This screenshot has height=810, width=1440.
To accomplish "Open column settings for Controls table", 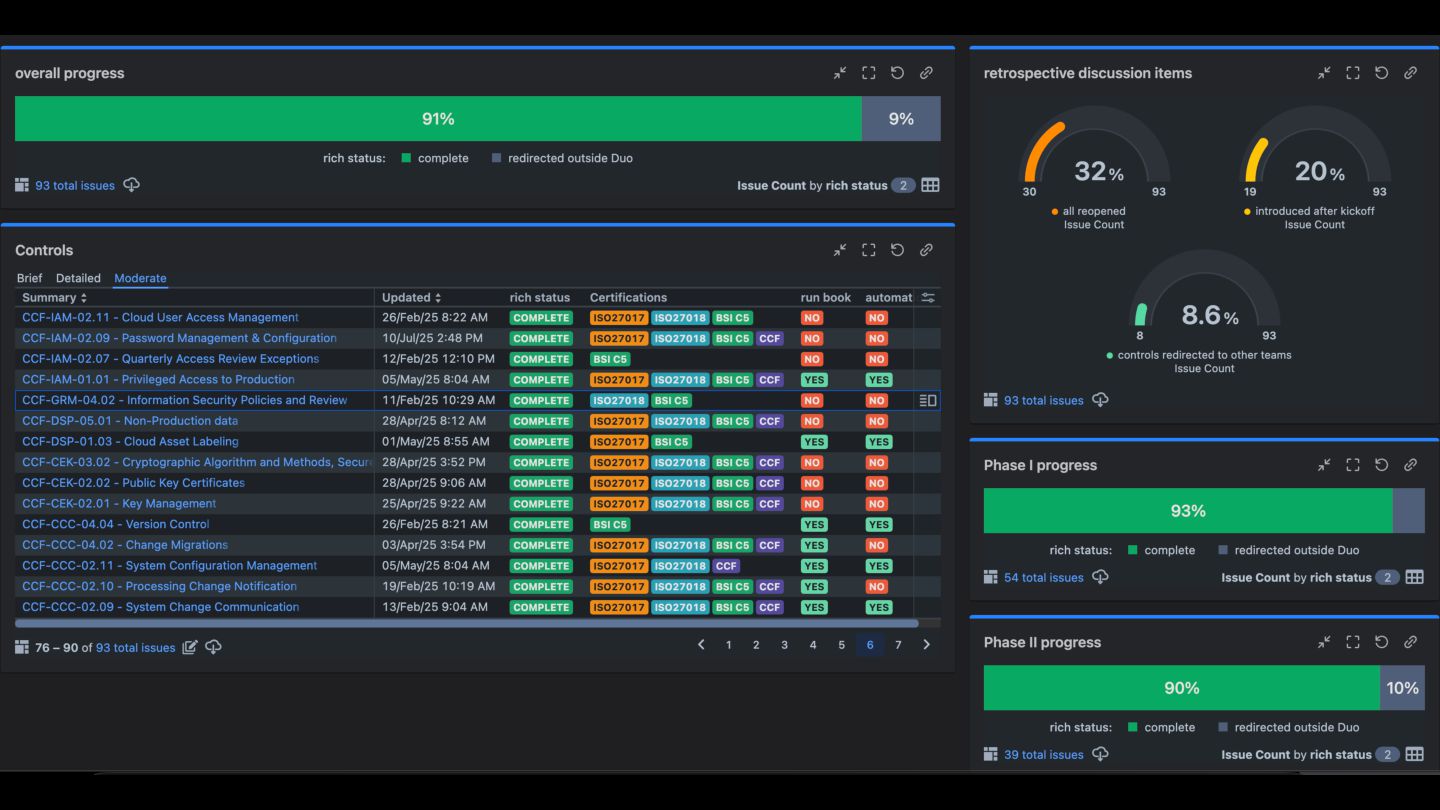I will 928,297.
